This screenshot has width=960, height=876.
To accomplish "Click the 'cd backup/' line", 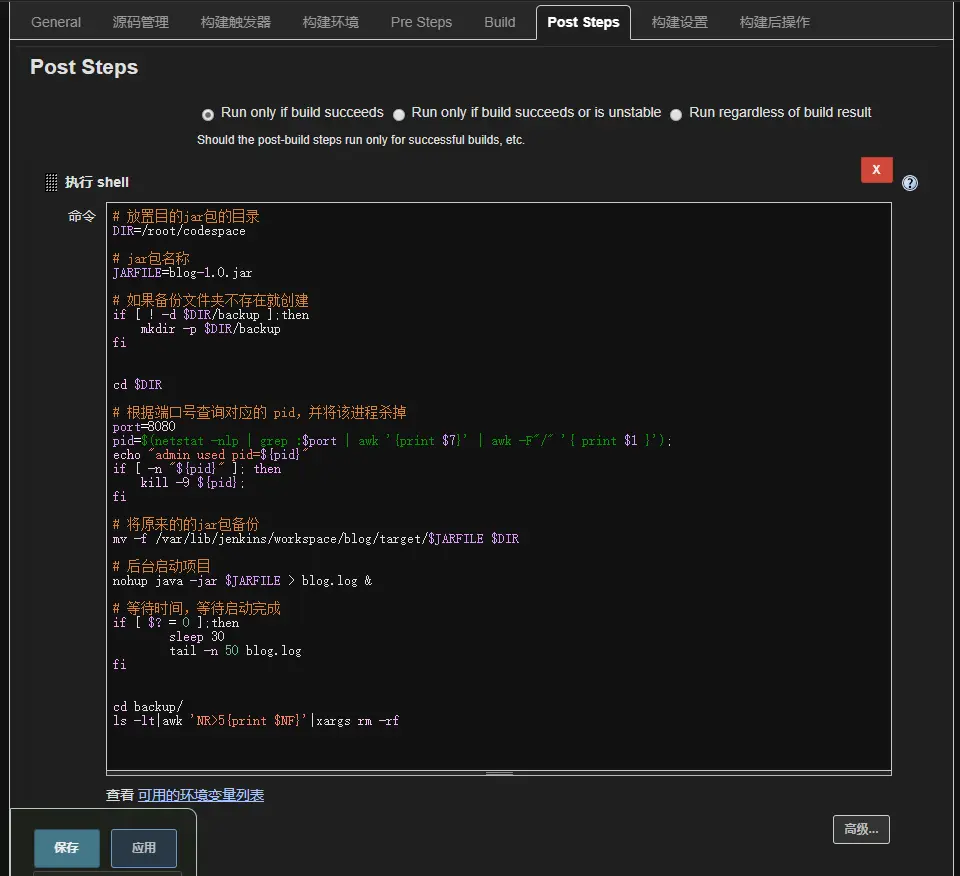I will tap(148, 706).
